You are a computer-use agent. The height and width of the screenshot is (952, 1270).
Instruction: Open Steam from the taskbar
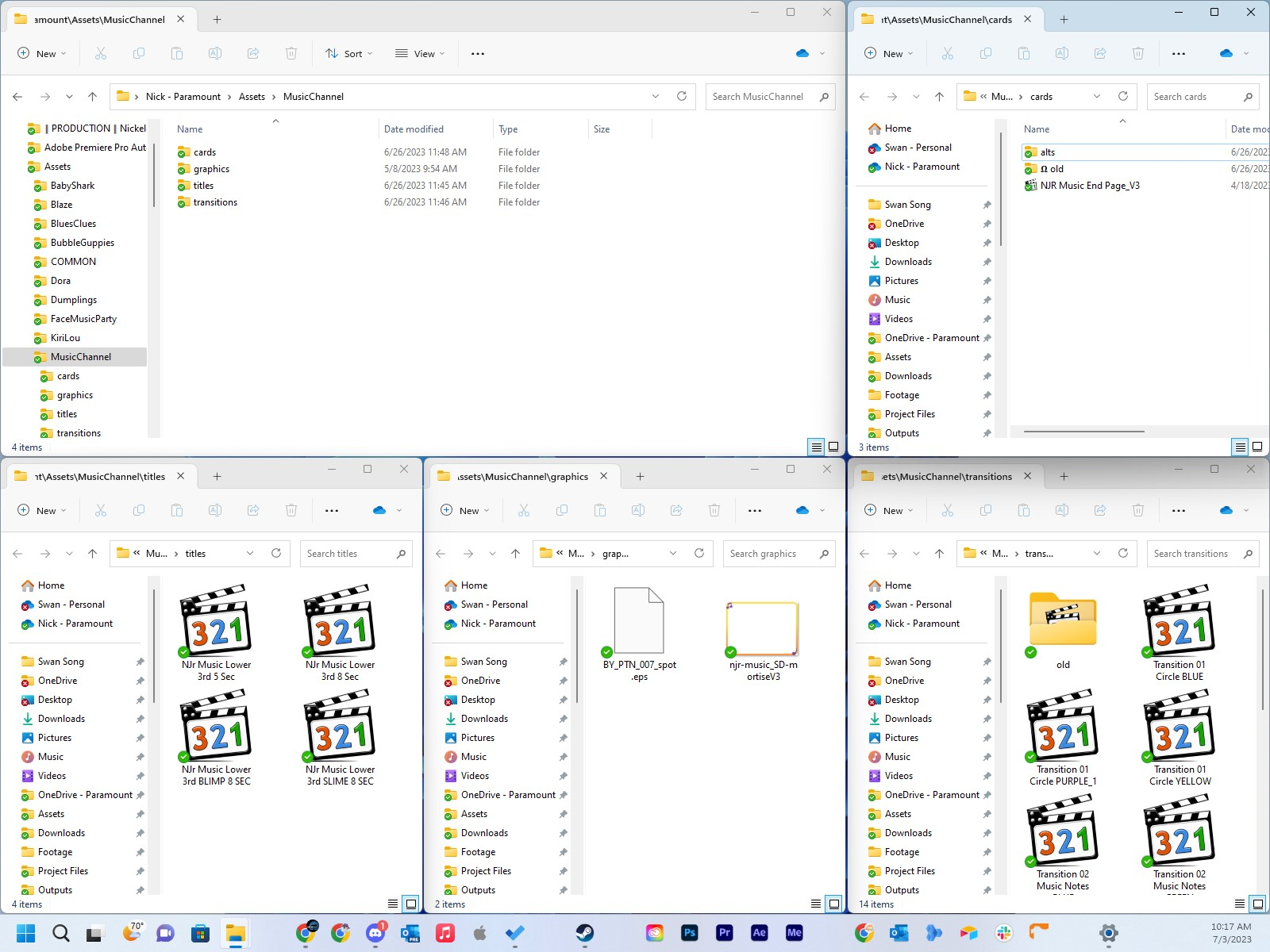pos(585,933)
